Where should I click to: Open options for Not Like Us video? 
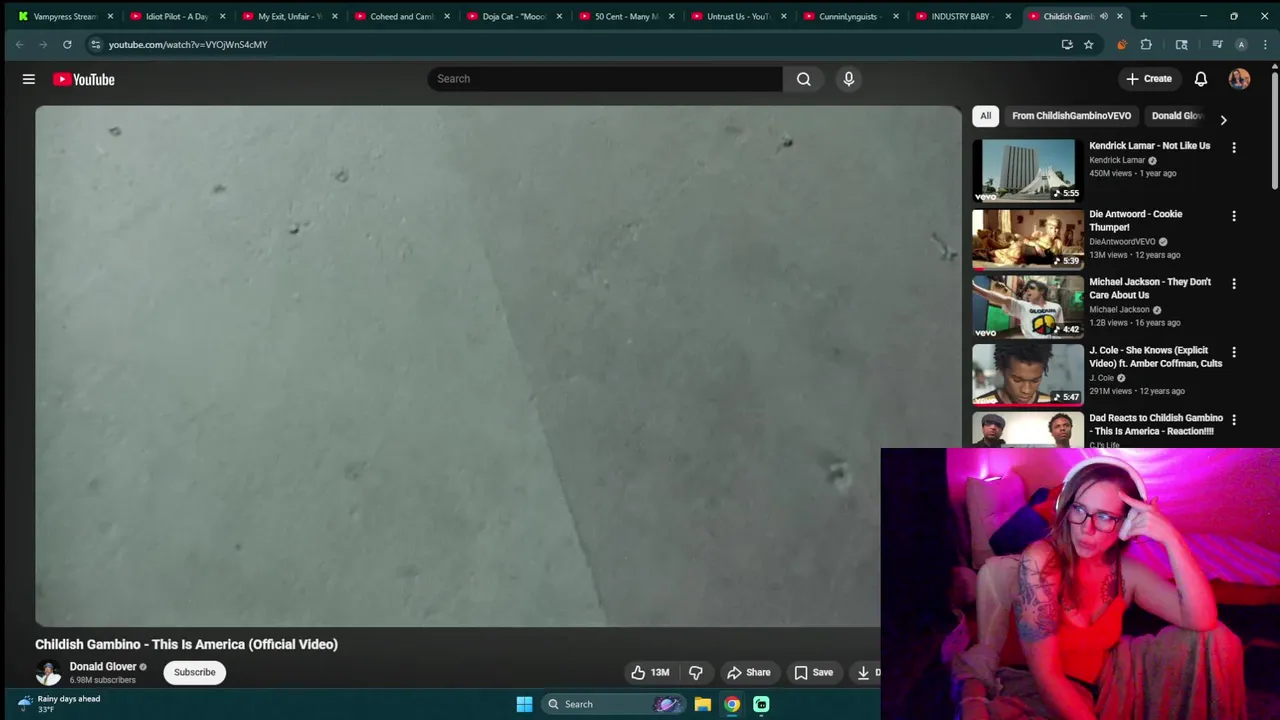click(1234, 148)
